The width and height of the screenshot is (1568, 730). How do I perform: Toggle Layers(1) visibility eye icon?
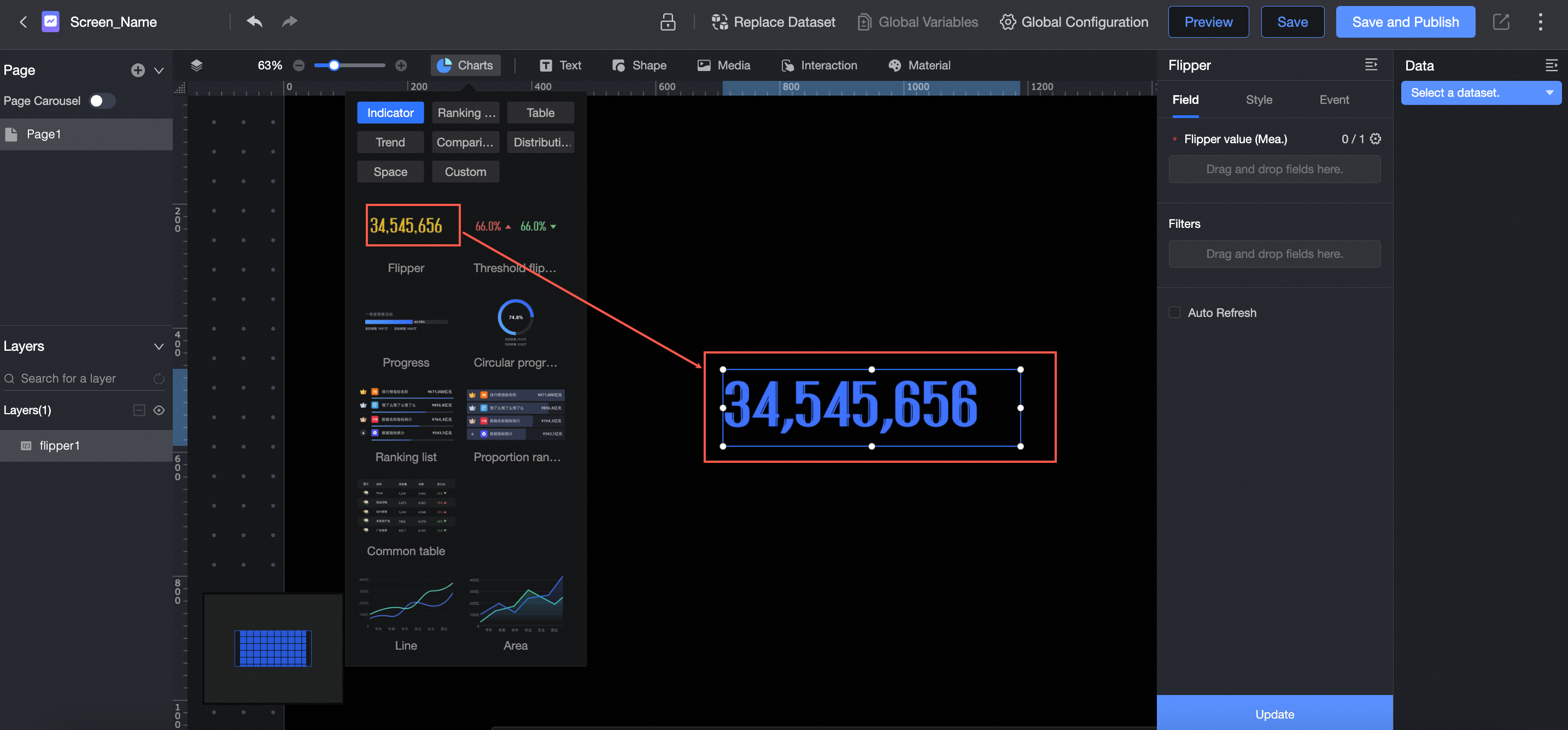click(x=159, y=410)
